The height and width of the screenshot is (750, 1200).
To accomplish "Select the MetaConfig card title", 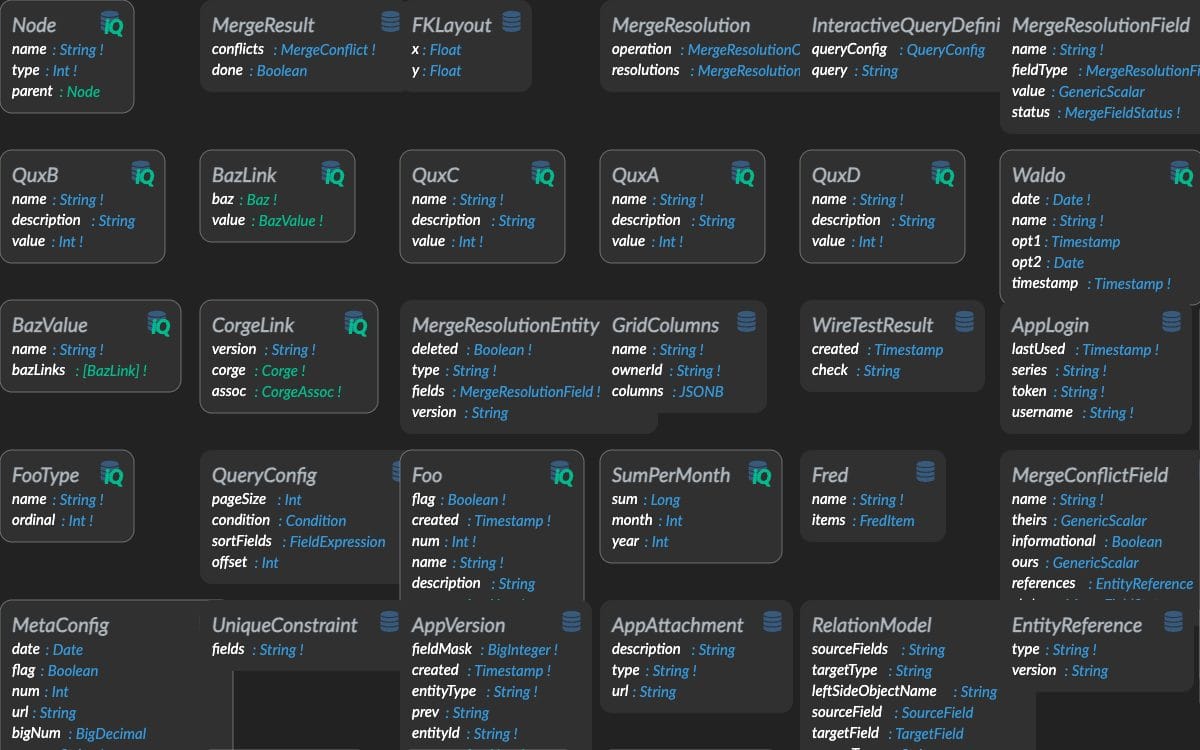I will tap(60, 625).
